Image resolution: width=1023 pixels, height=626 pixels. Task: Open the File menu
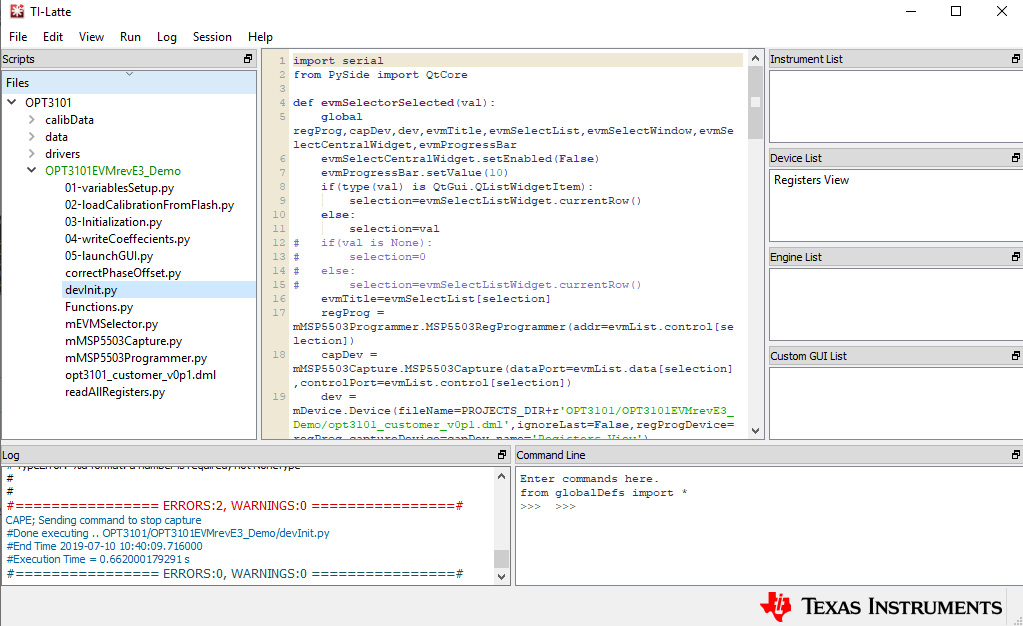click(18, 37)
